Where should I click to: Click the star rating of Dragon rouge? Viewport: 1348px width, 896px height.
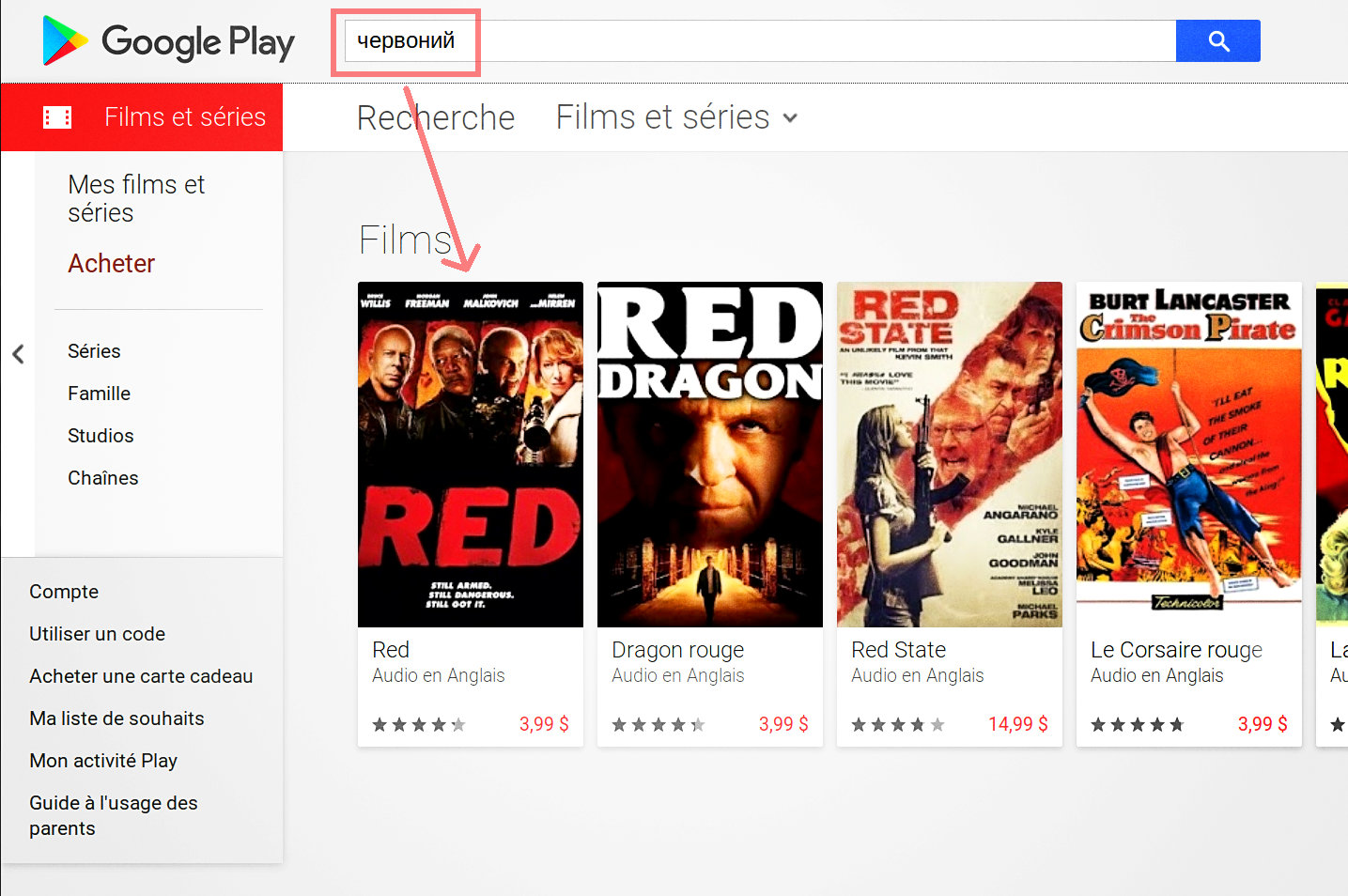click(659, 724)
